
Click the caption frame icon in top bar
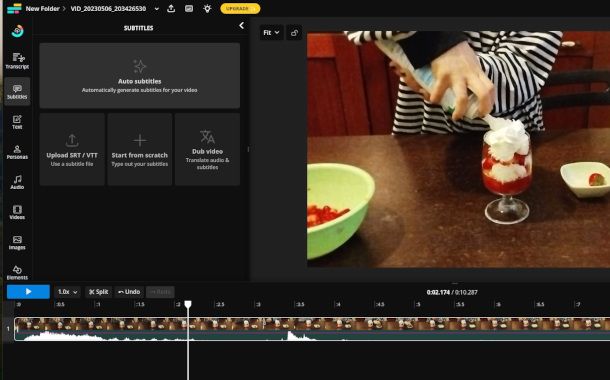pos(189,9)
